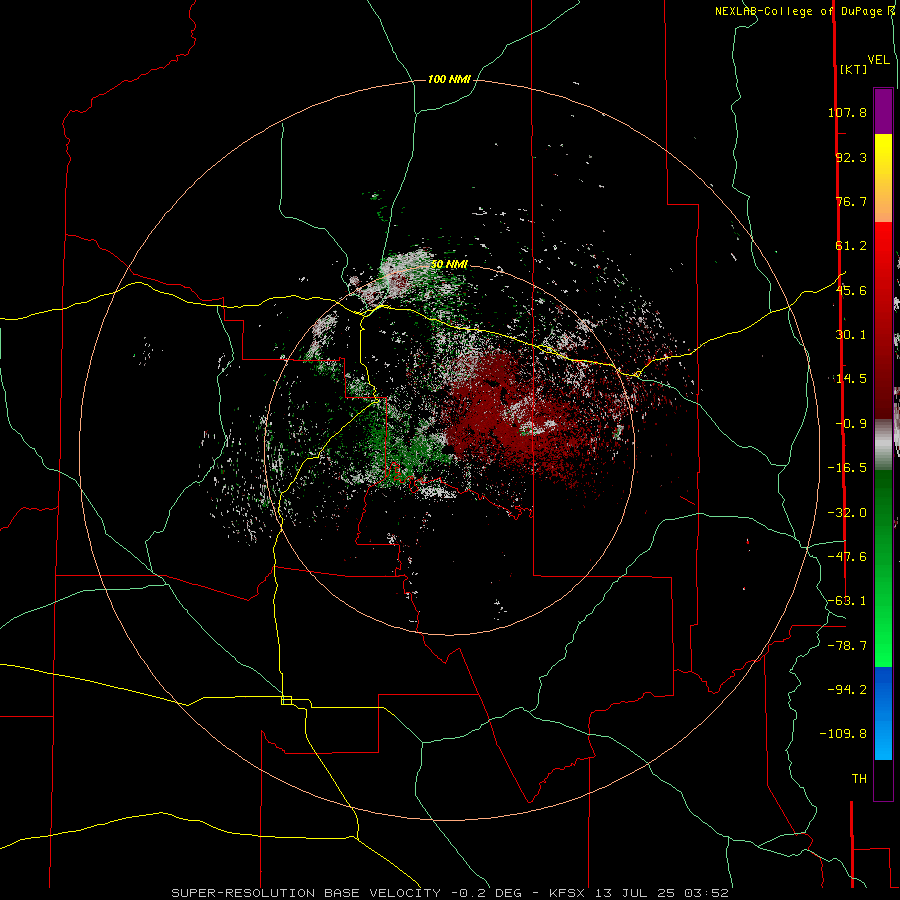Screen dimensions: 900x900
Task: Click the blue segment of color scale
Action: tap(883, 713)
